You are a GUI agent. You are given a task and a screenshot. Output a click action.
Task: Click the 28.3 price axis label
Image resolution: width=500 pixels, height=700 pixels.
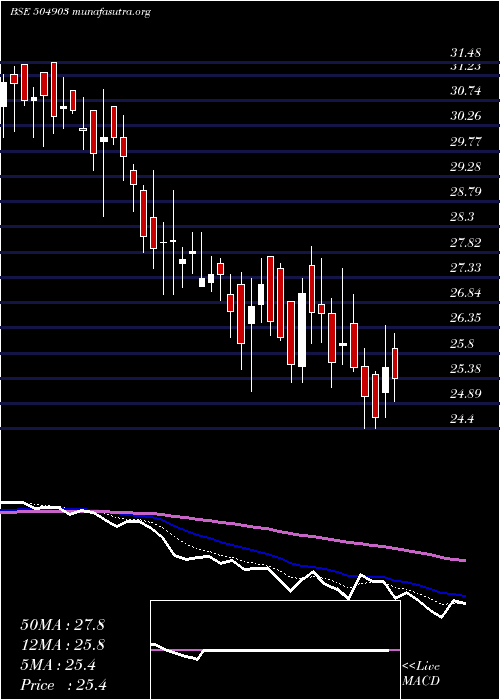pos(462,217)
